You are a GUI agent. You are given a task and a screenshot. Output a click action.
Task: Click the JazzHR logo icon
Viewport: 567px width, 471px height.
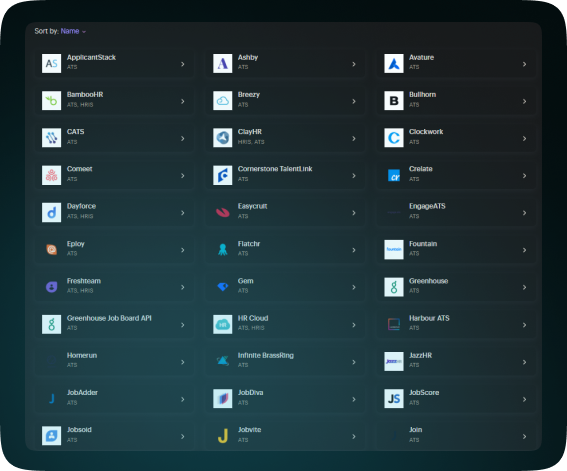point(394,361)
